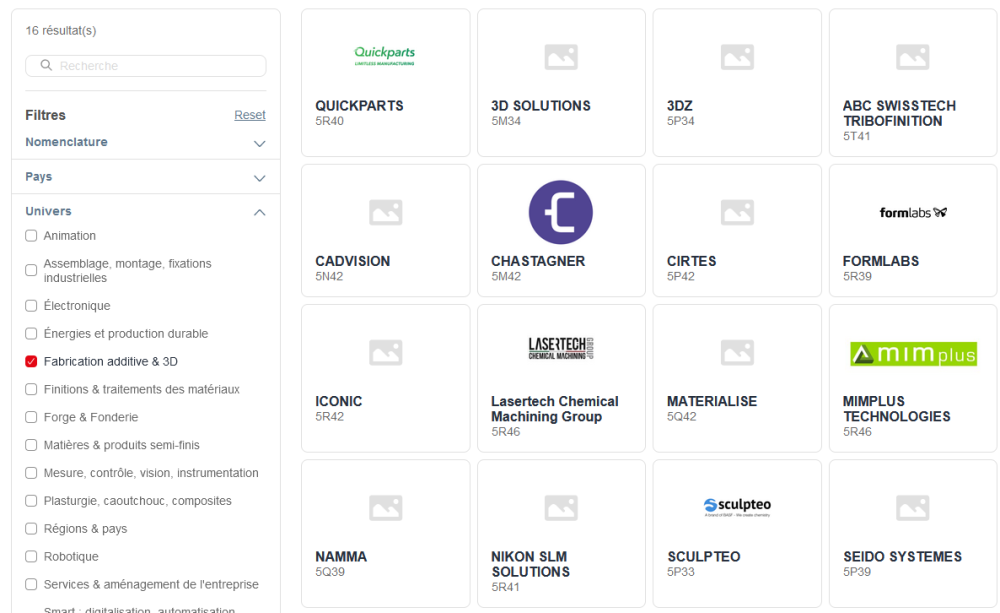Click the Lasertech Chemical Machining logo
Image resolution: width=1000 pixels, height=613 pixels.
(x=561, y=348)
